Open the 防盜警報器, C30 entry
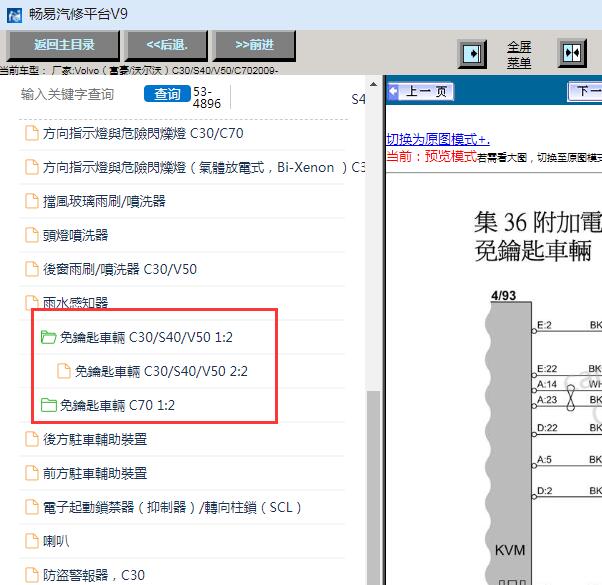 click(x=94, y=575)
